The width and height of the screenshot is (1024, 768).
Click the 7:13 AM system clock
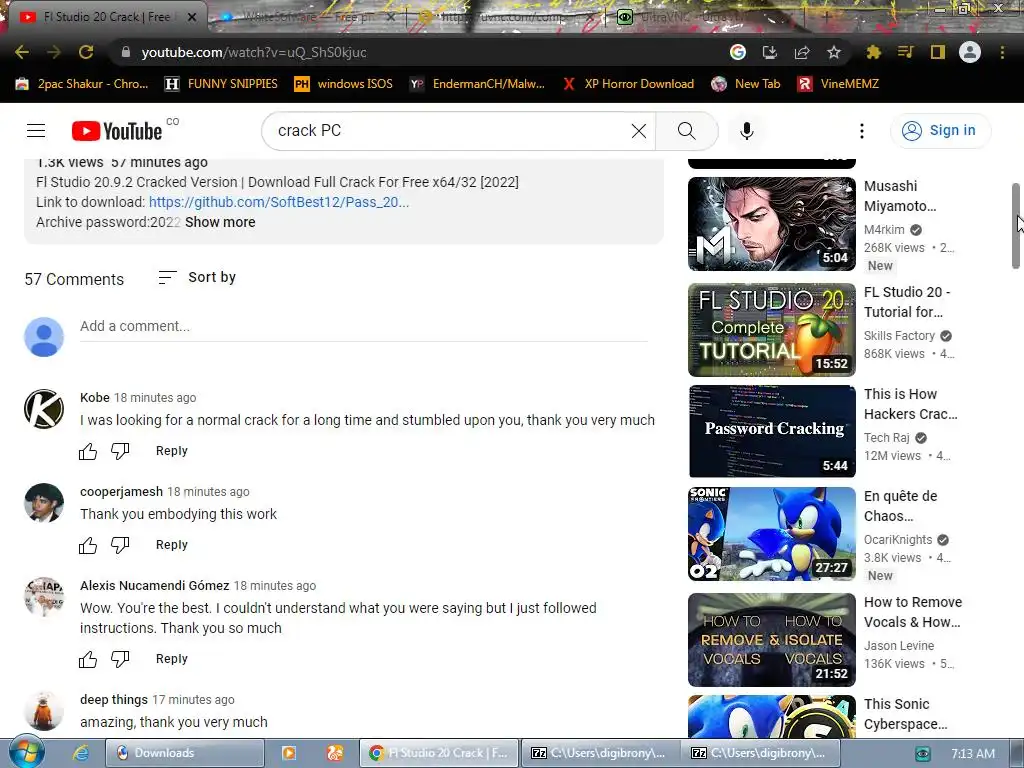point(973,754)
